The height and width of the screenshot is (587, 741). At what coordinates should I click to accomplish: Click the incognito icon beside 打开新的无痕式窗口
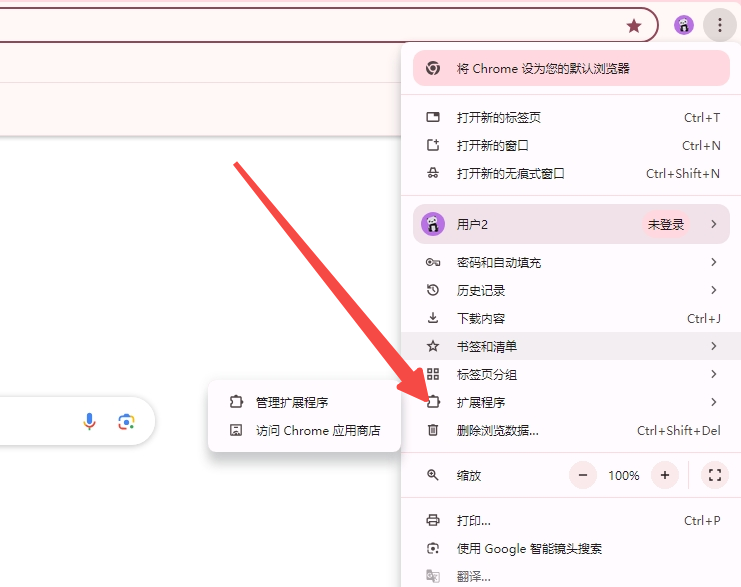click(433, 173)
